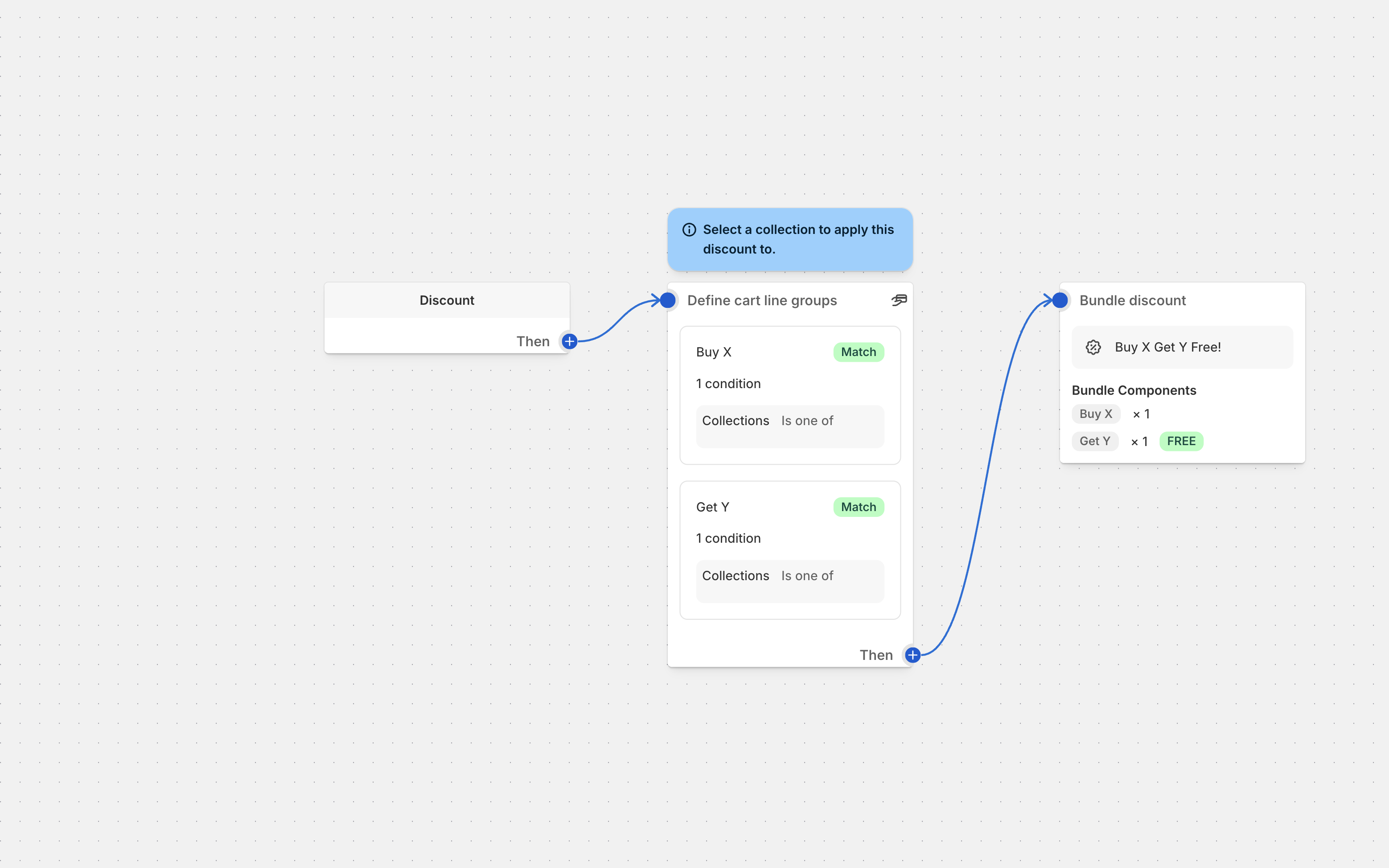Screen dimensions: 1389x868
Task: Click the Buy X Get Y Free! row
Action: coord(1182,347)
